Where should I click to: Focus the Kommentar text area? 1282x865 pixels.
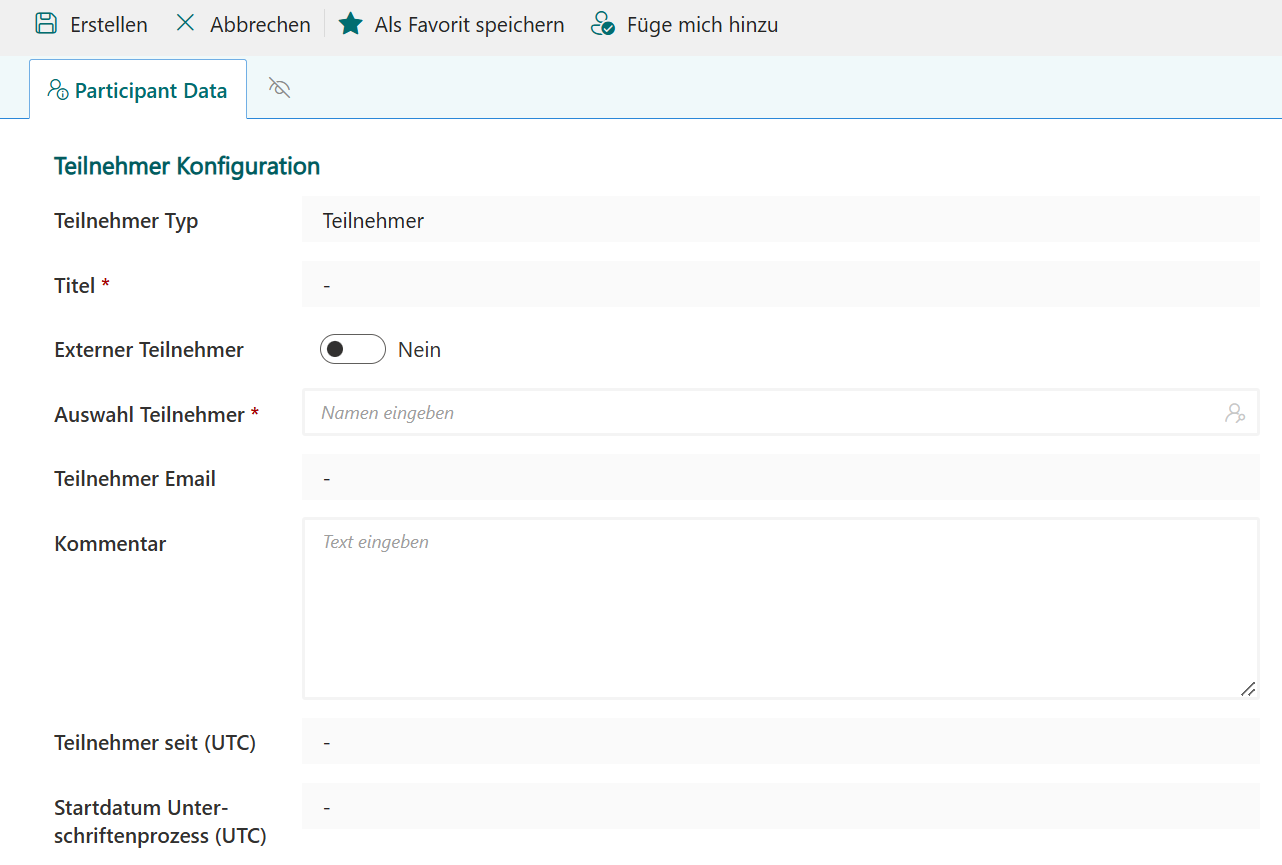[x=780, y=608]
